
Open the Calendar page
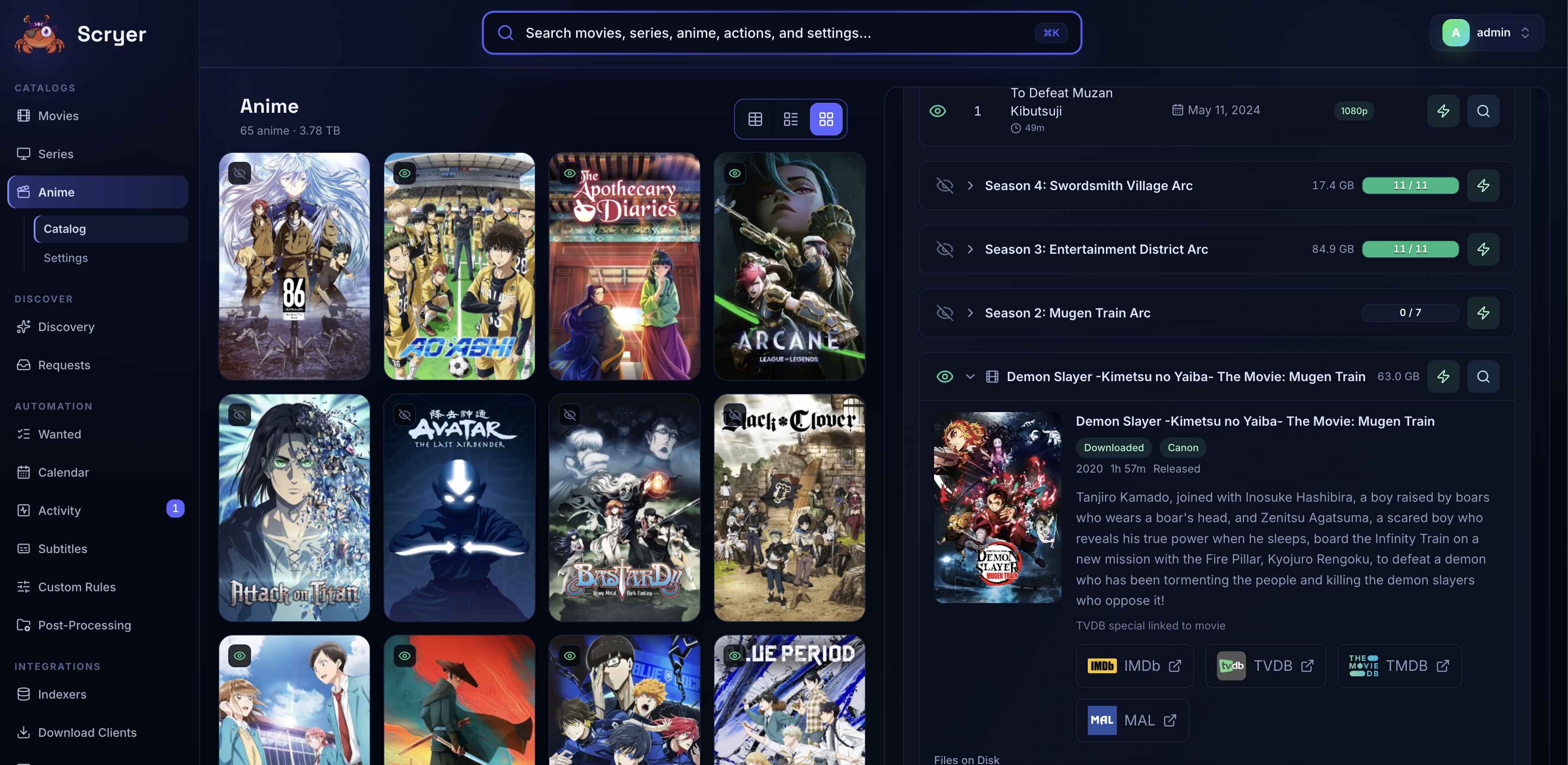click(x=97, y=472)
